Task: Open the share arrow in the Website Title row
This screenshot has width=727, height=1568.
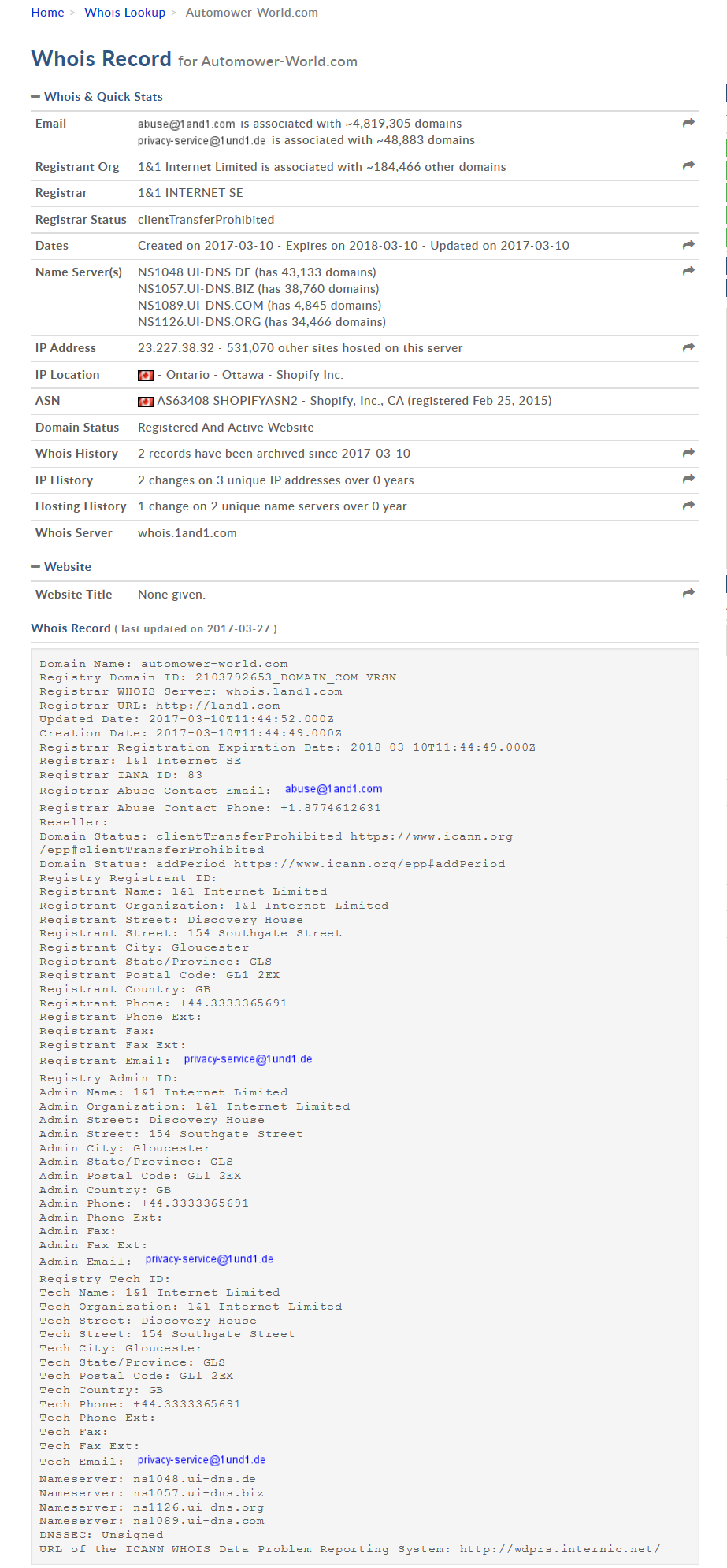Action: tap(688, 593)
